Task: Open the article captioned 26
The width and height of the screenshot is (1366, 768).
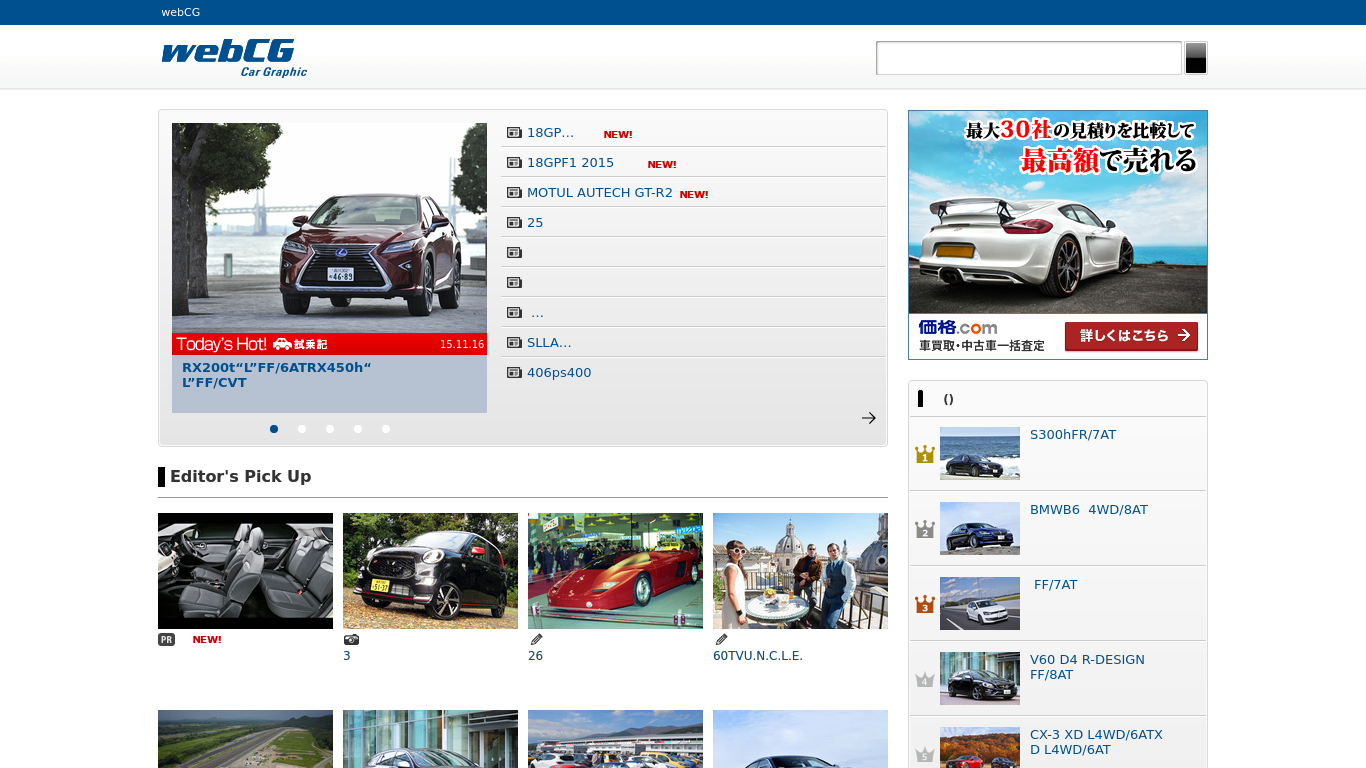Action: 535,656
